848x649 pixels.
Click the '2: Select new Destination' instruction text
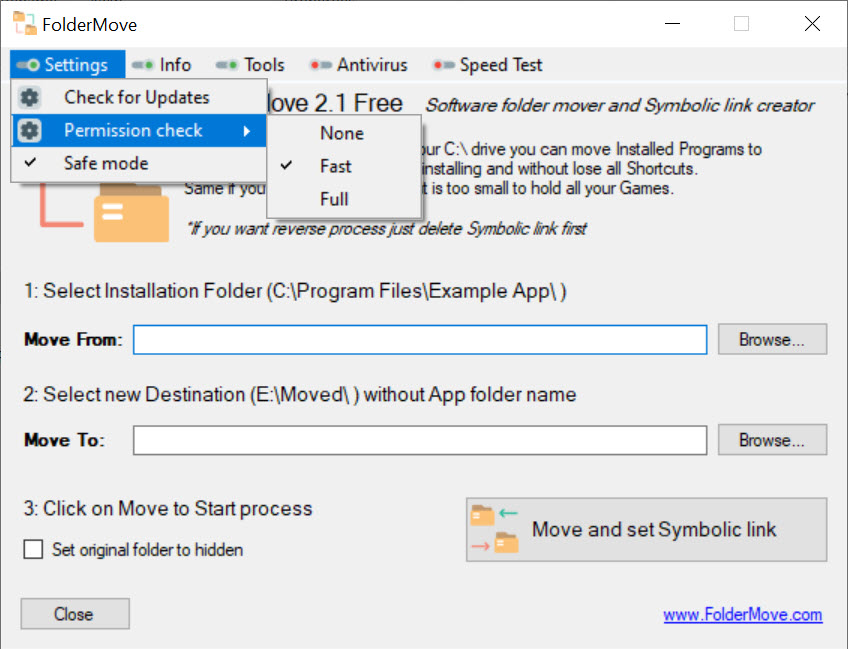(x=300, y=395)
